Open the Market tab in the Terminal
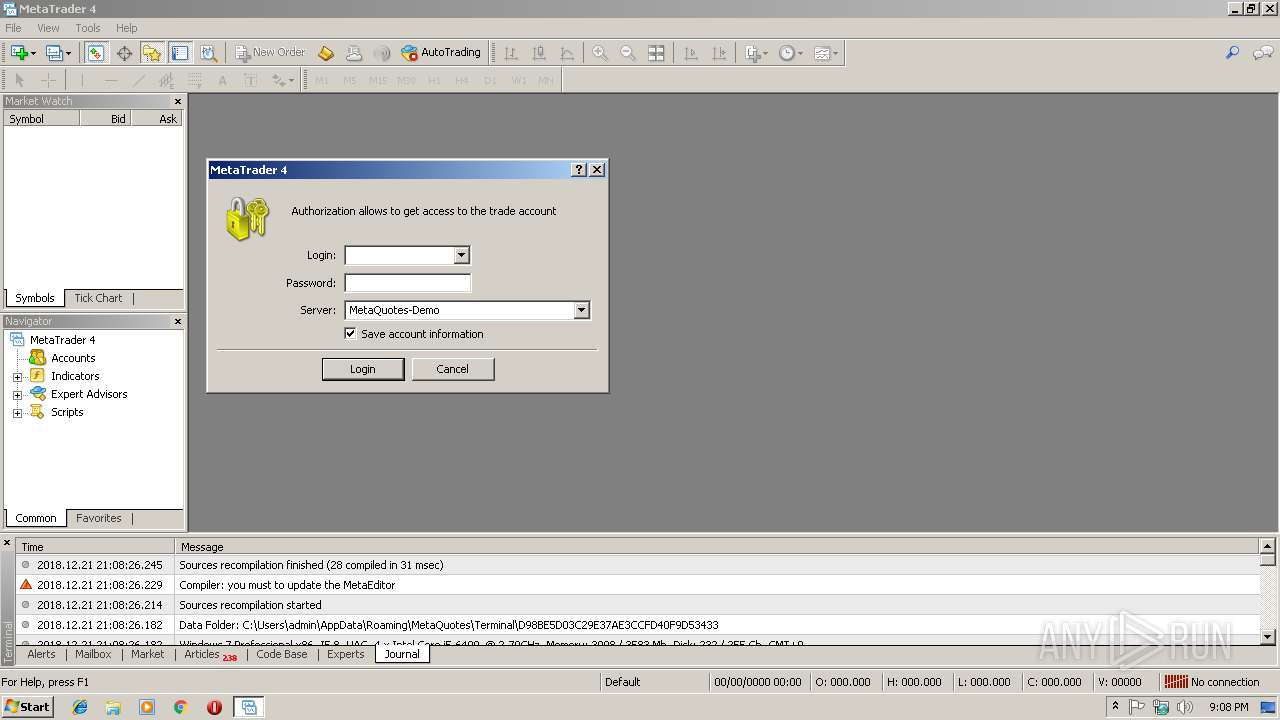Viewport: 1280px width, 720px height. coord(147,654)
